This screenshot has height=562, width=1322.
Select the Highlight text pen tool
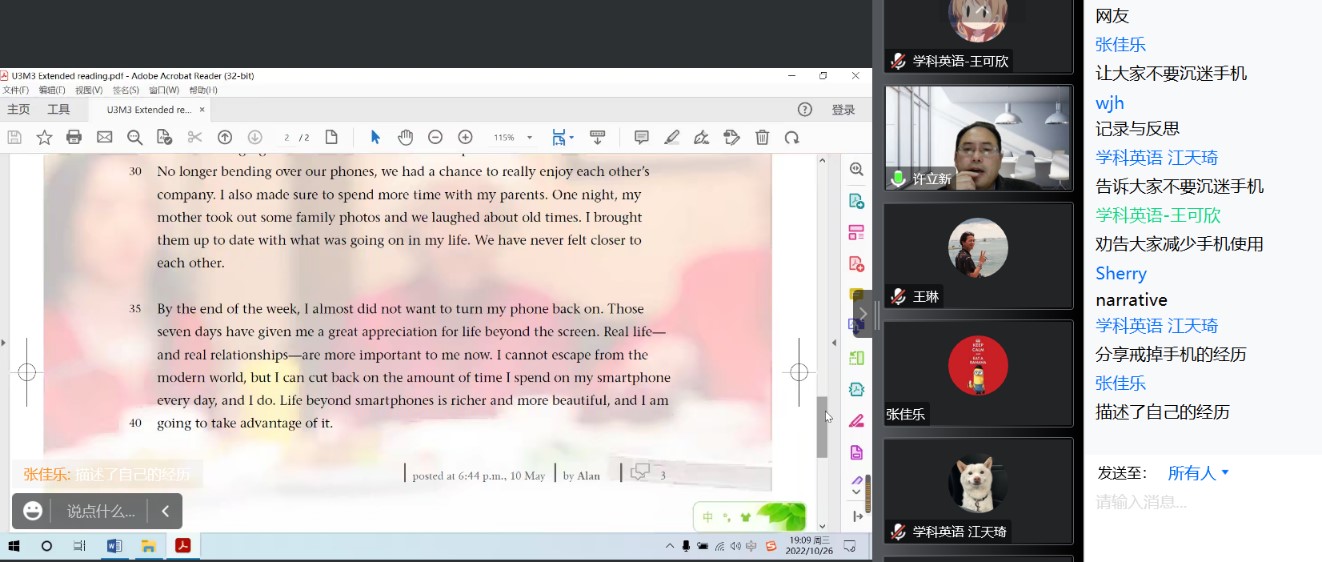click(672, 137)
